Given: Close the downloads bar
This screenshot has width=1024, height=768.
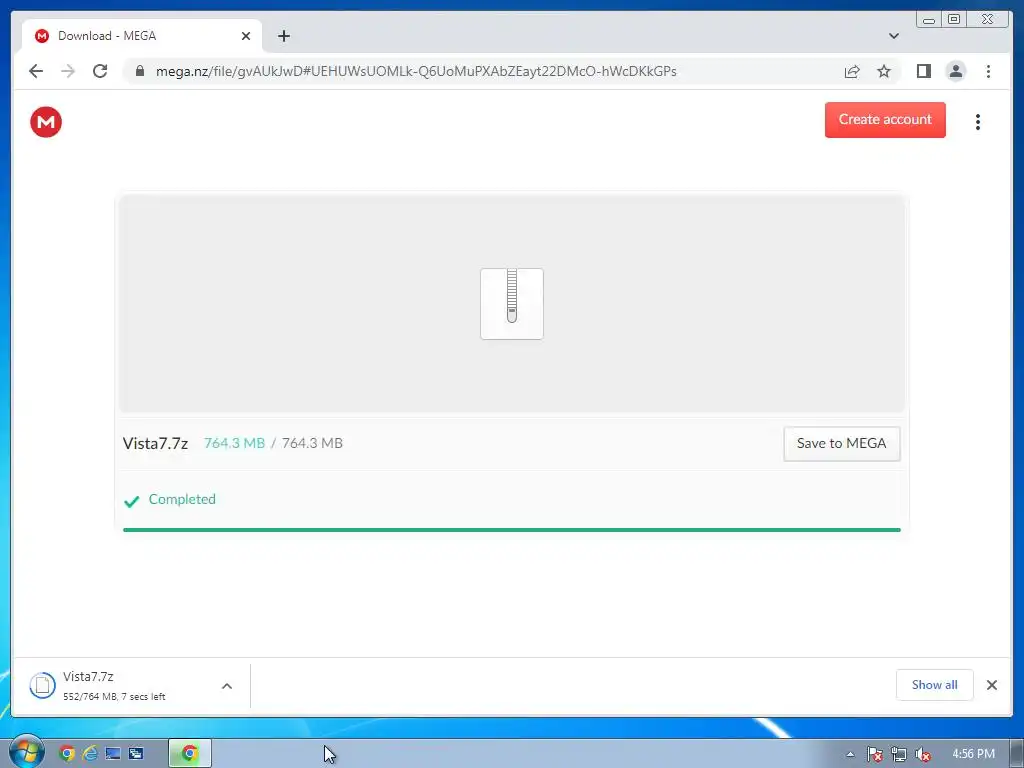Looking at the screenshot, I should (992, 685).
